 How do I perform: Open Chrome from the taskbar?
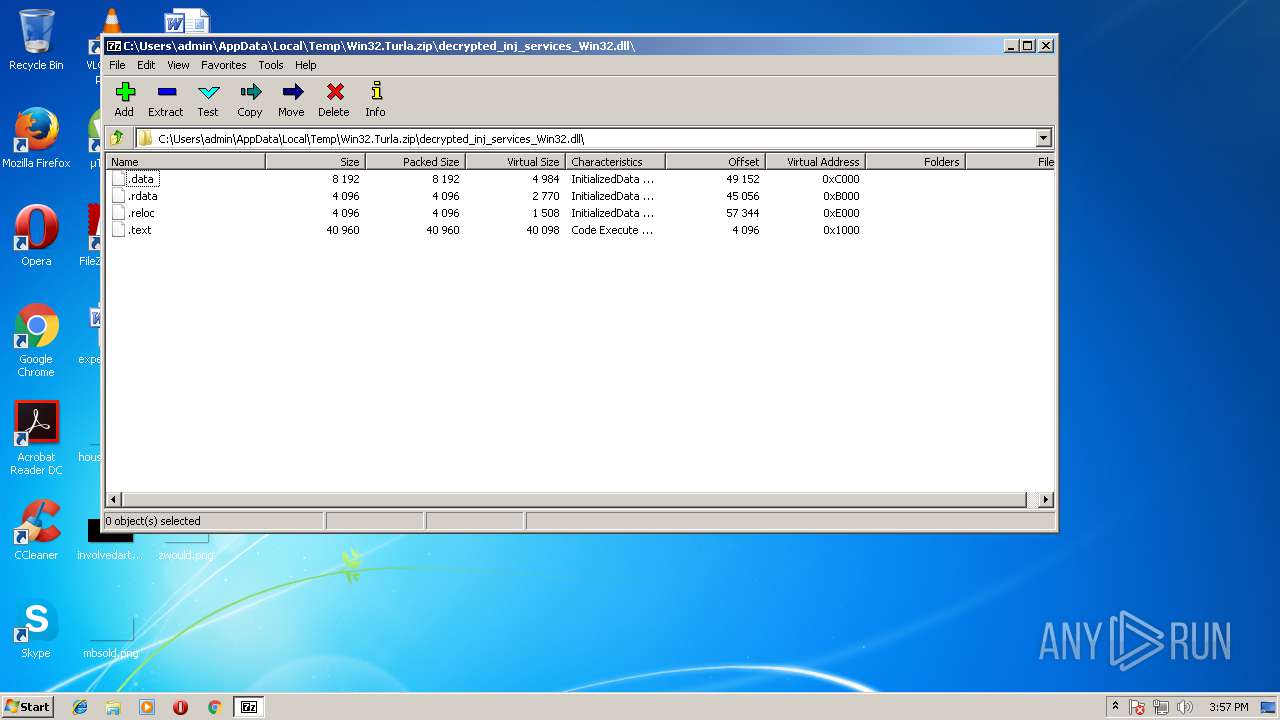(214, 707)
